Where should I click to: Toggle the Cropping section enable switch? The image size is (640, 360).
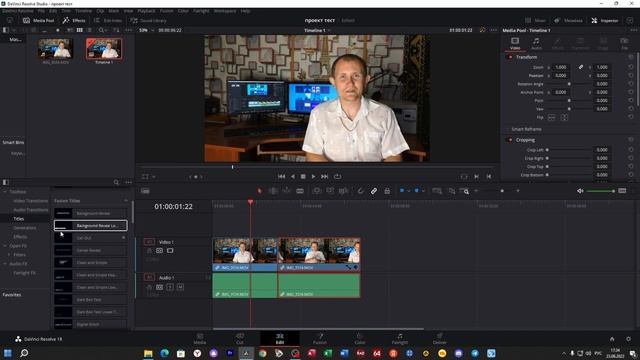pos(510,140)
